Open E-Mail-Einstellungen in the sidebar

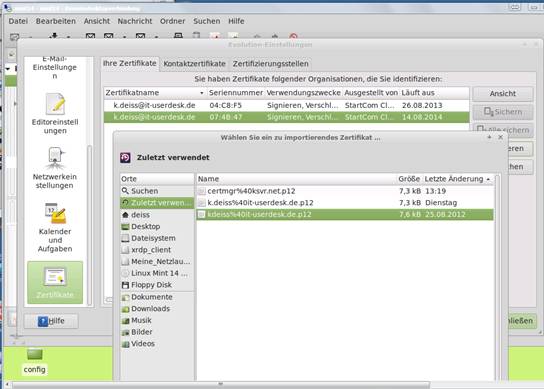tap(55, 68)
